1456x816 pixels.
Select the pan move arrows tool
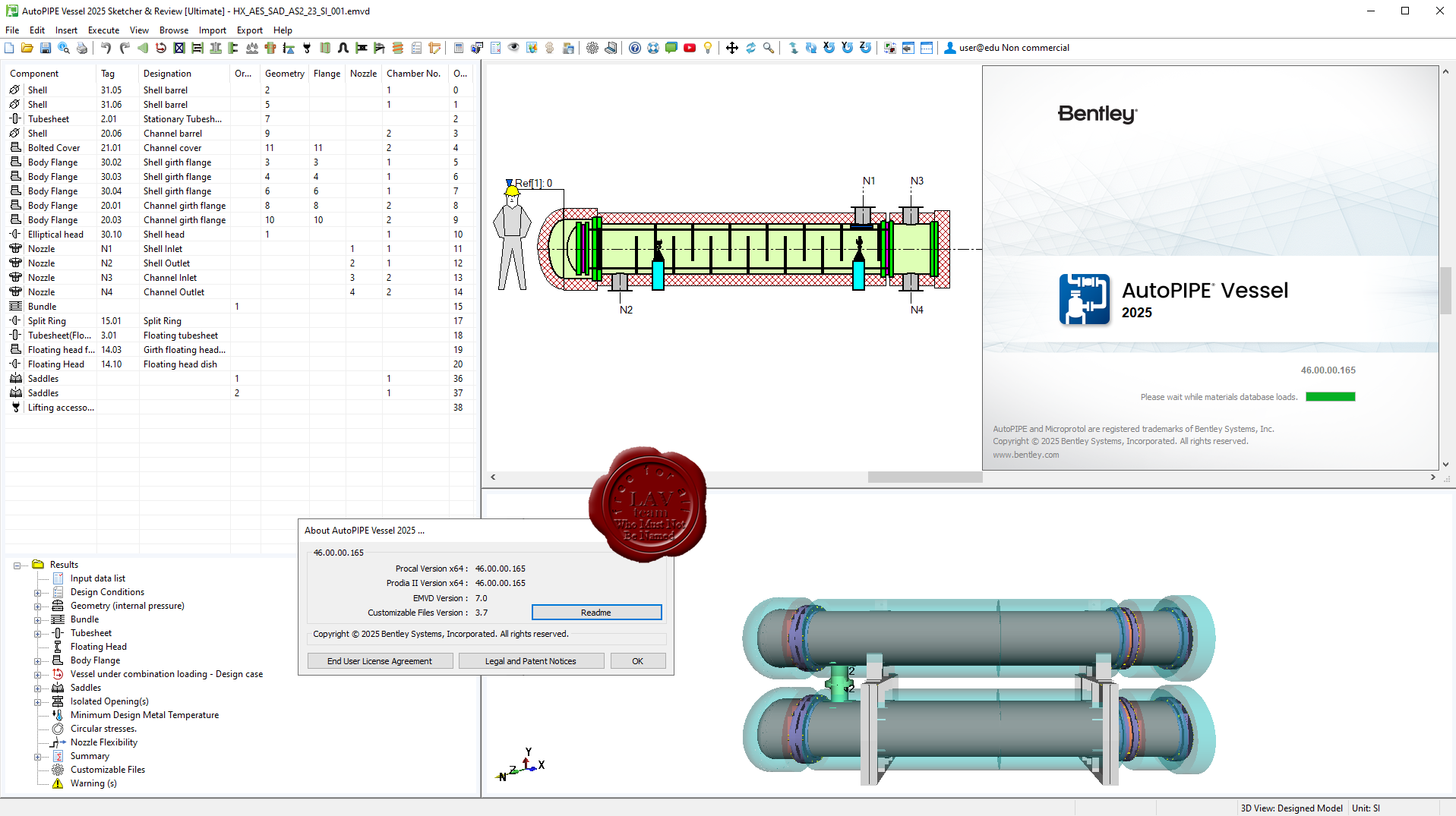(732, 48)
